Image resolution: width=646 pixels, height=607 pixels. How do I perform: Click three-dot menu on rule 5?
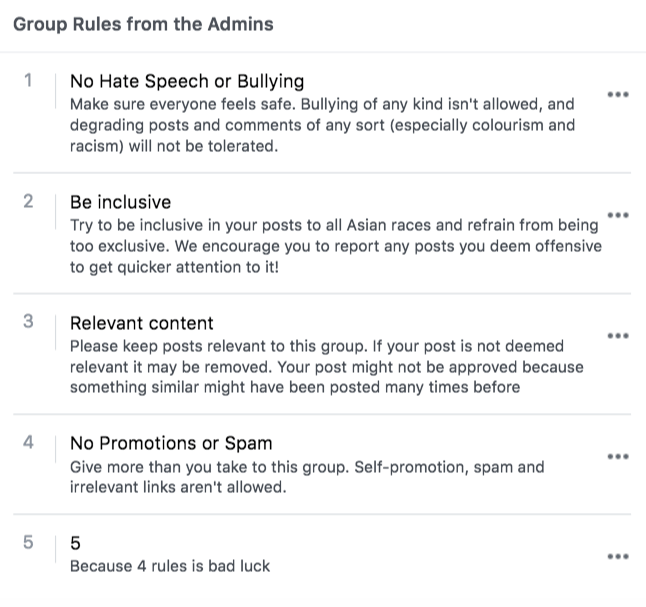tap(618, 556)
